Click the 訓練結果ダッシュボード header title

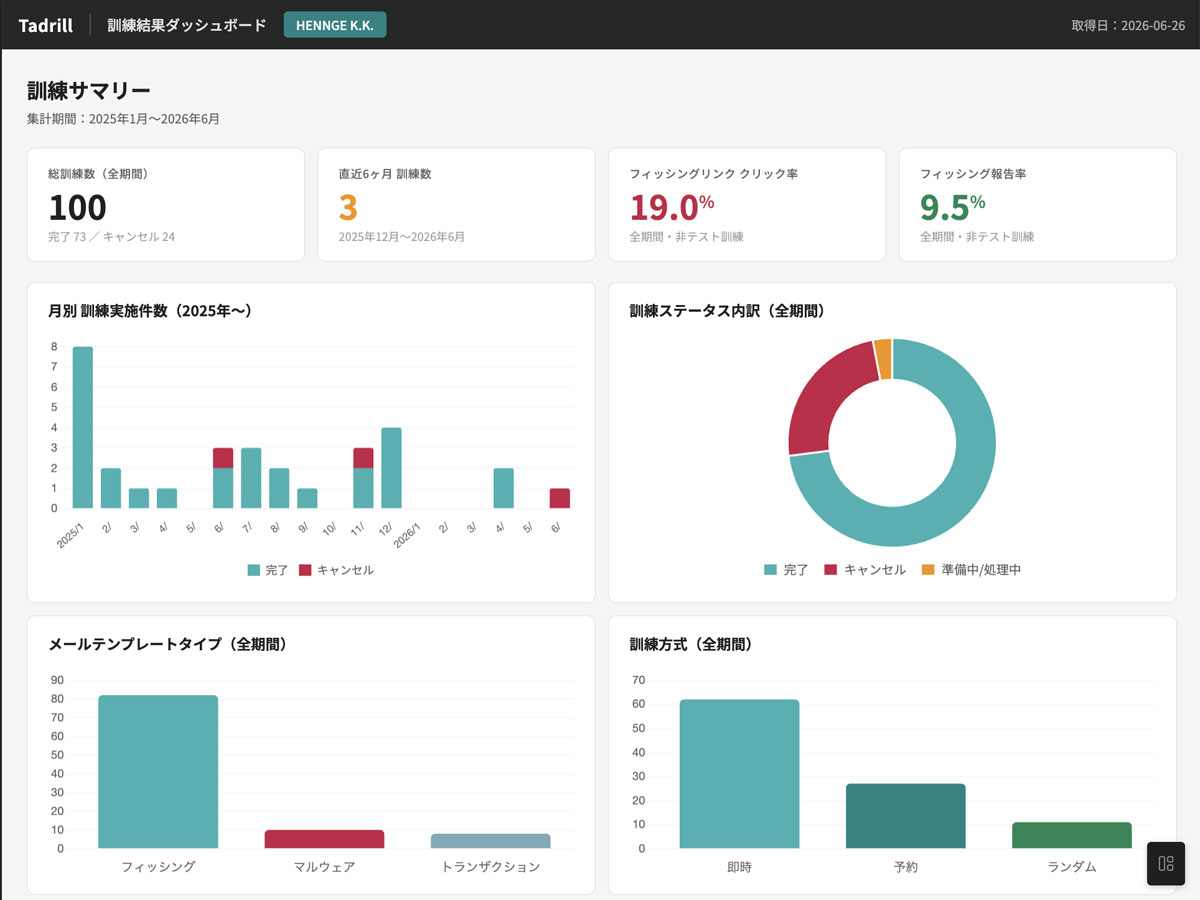(187, 25)
